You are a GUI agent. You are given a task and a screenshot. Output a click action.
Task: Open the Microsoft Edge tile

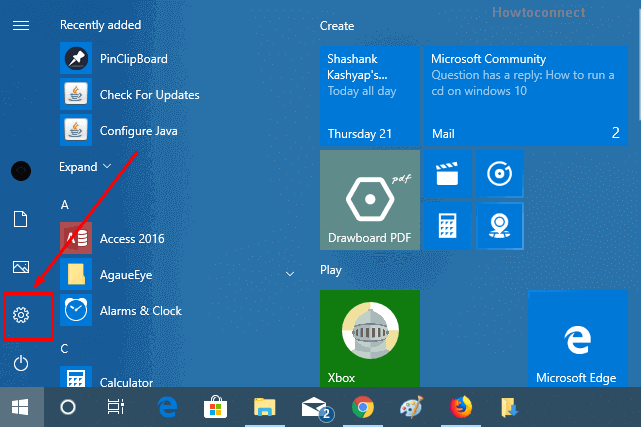578,338
